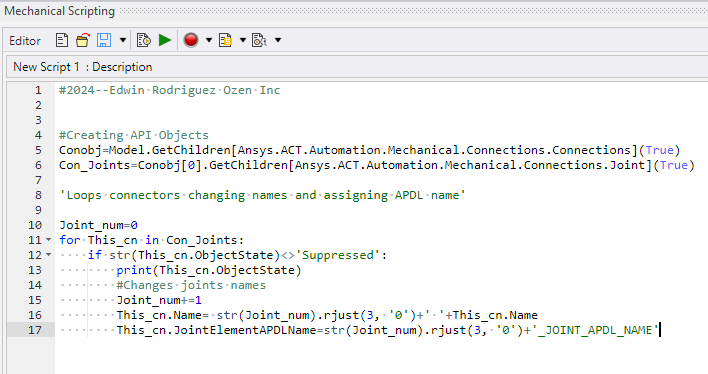Click the script settings gear document icon
Image resolution: width=708 pixels, height=374 pixels.
pyautogui.click(x=259, y=41)
